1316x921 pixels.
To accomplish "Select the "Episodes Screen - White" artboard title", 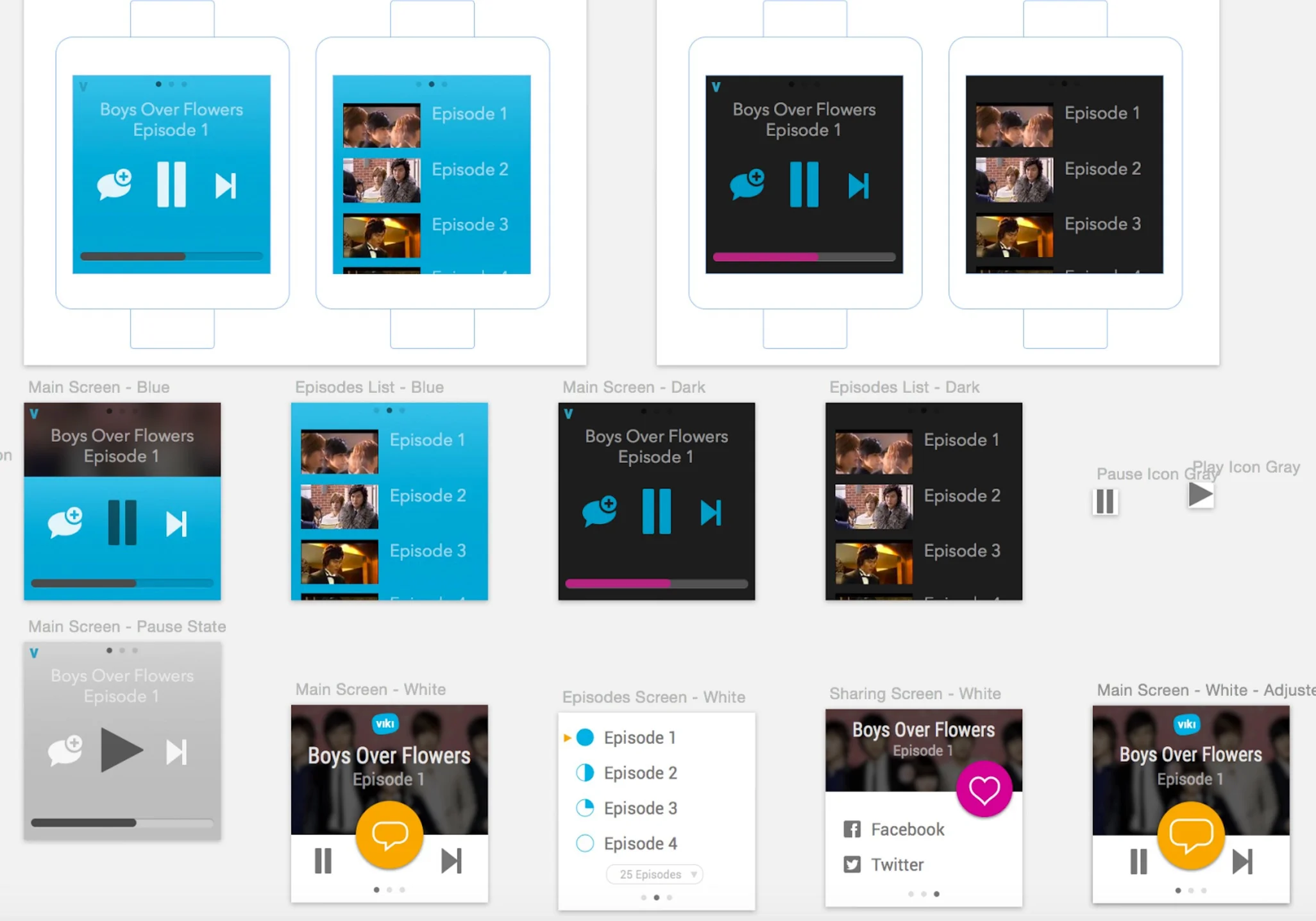I will point(654,697).
